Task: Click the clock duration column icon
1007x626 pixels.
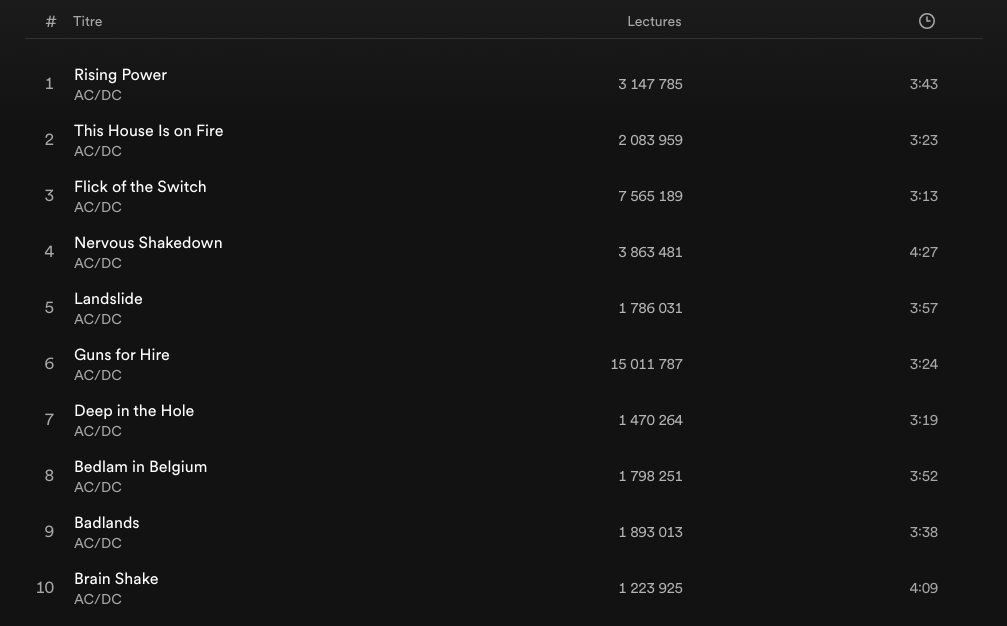Action: pos(927,21)
